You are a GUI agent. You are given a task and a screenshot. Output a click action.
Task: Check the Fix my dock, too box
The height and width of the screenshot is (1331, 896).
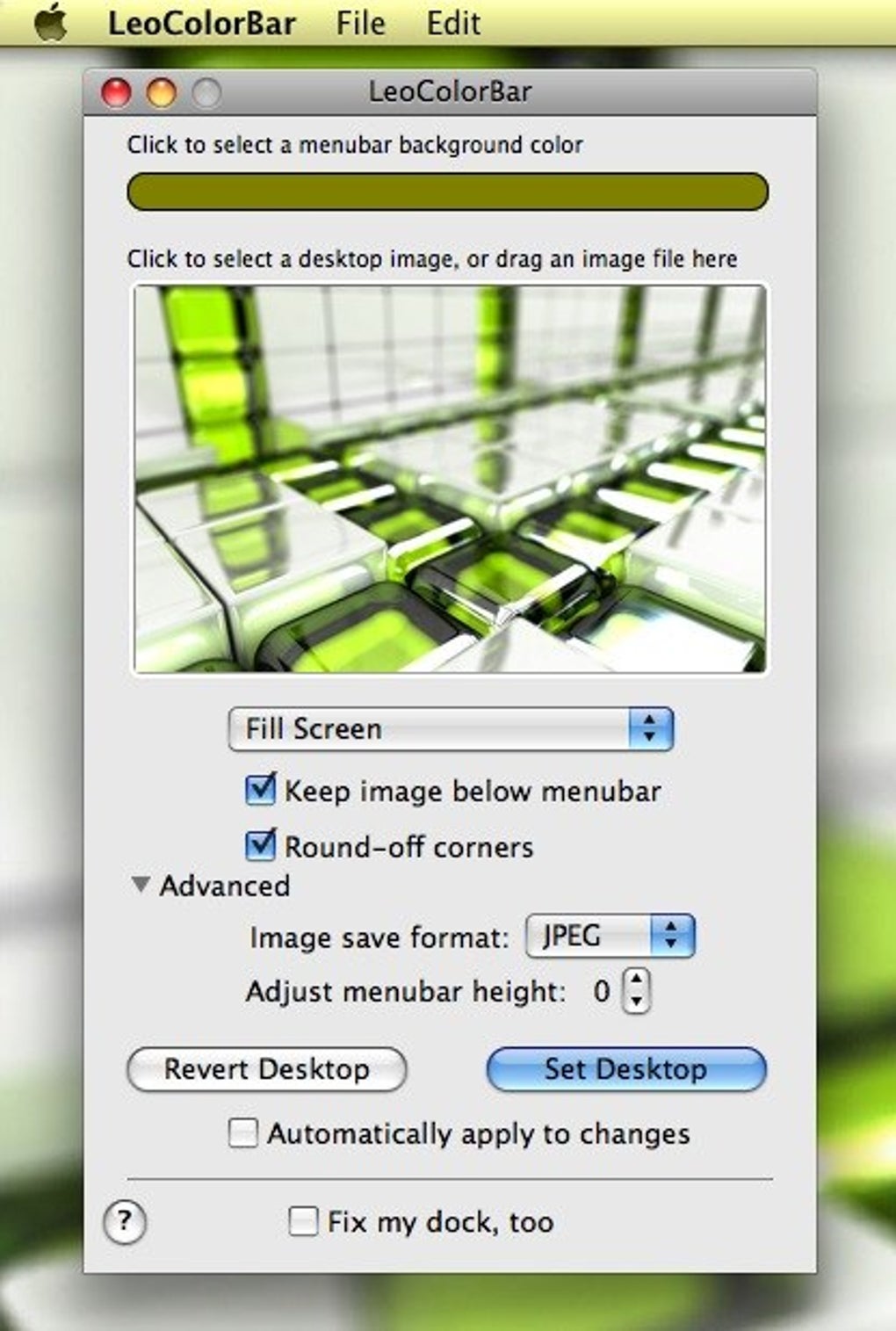tap(303, 1220)
